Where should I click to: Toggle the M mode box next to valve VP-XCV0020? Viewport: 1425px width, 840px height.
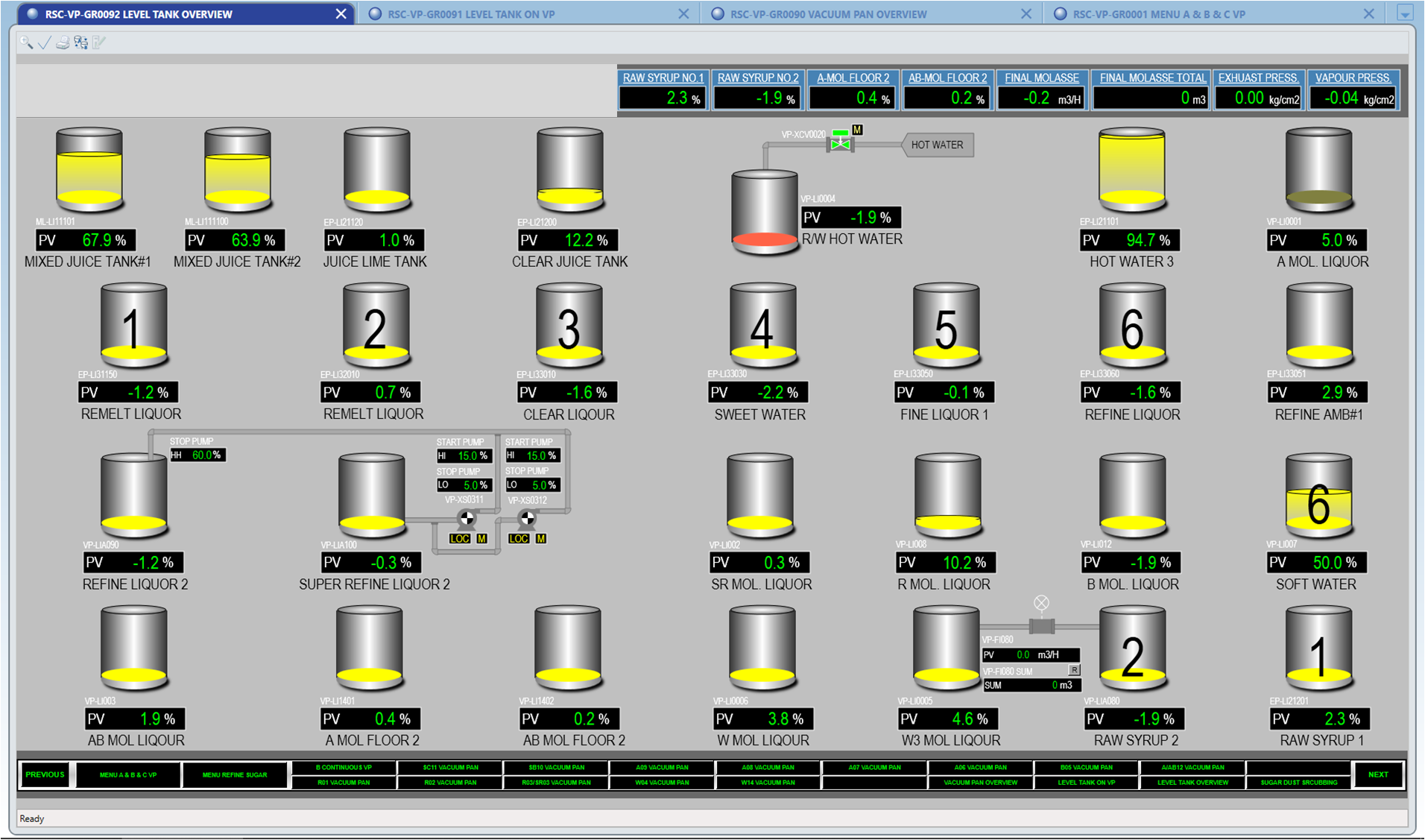[x=857, y=130]
